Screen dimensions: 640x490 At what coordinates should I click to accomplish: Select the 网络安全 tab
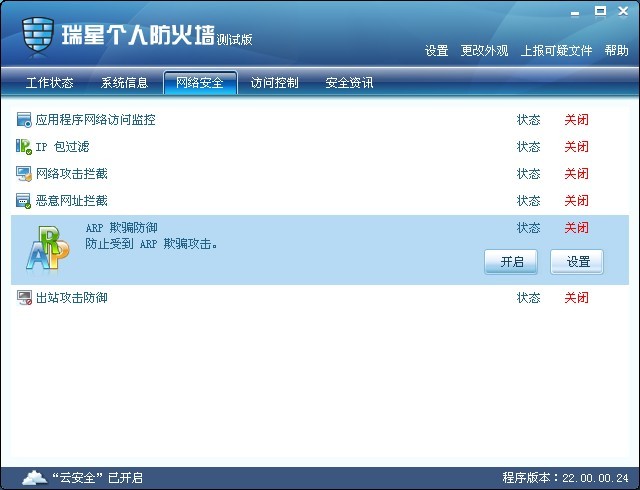(200, 82)
